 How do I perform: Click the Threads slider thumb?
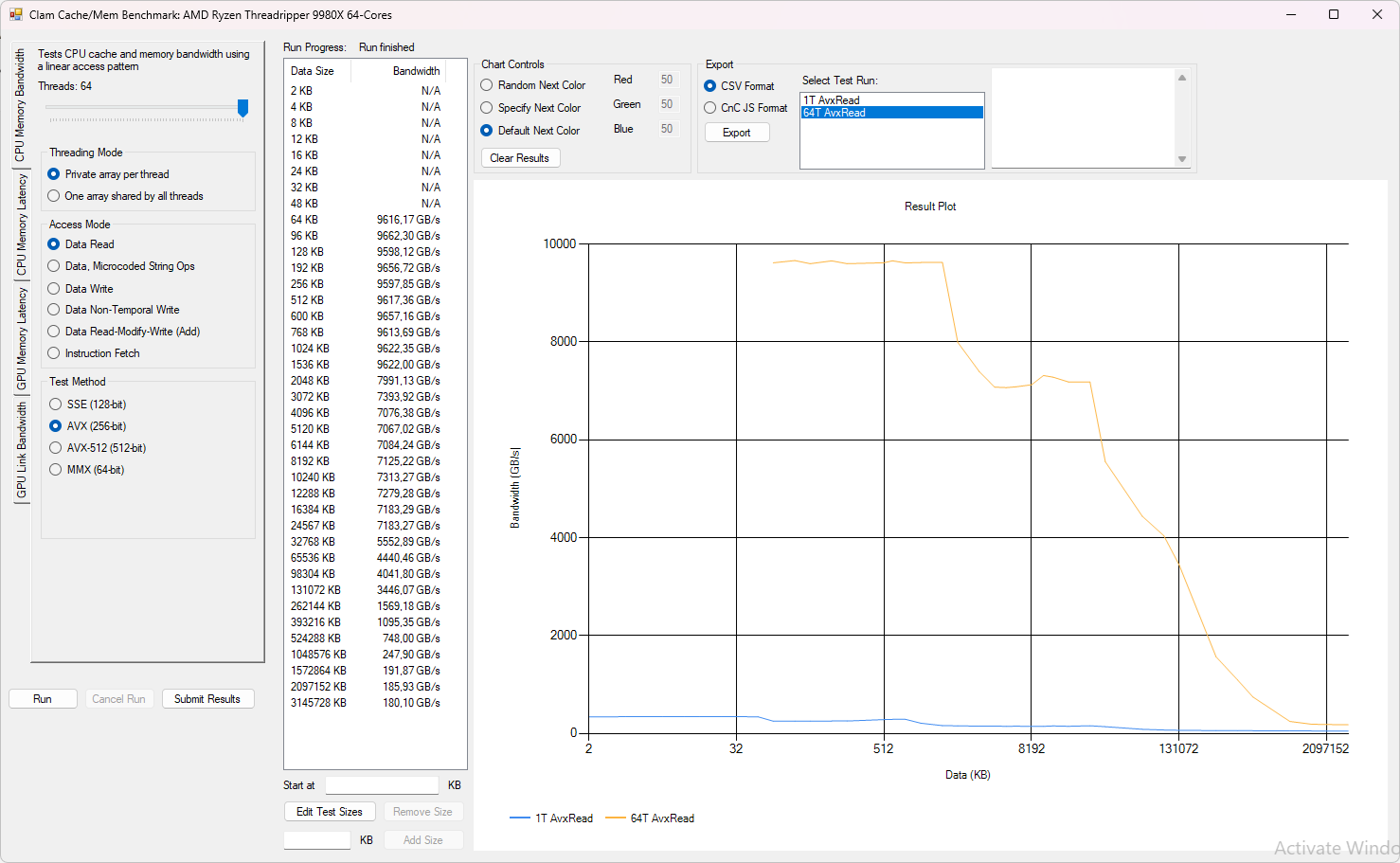pos(242,108)
